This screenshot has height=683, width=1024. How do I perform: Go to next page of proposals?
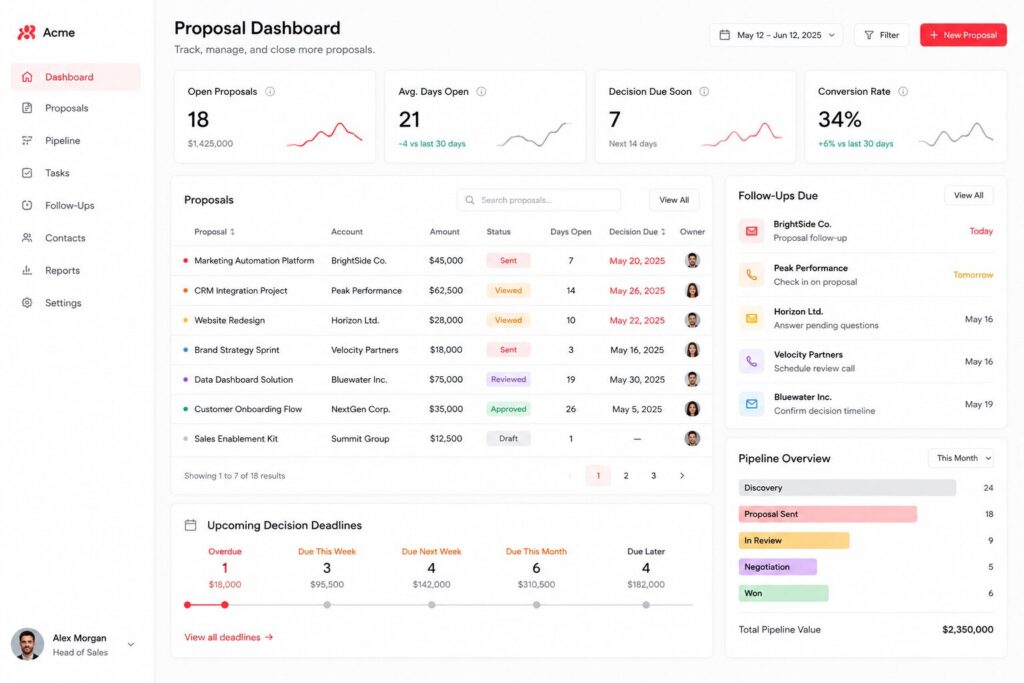tap(682, 476)
